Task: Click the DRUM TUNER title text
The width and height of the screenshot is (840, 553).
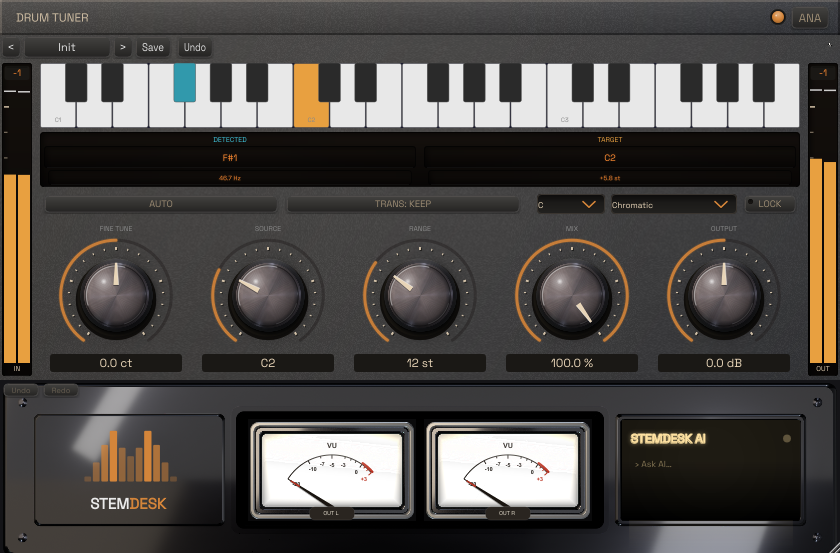Action: (x=52, y=18)
